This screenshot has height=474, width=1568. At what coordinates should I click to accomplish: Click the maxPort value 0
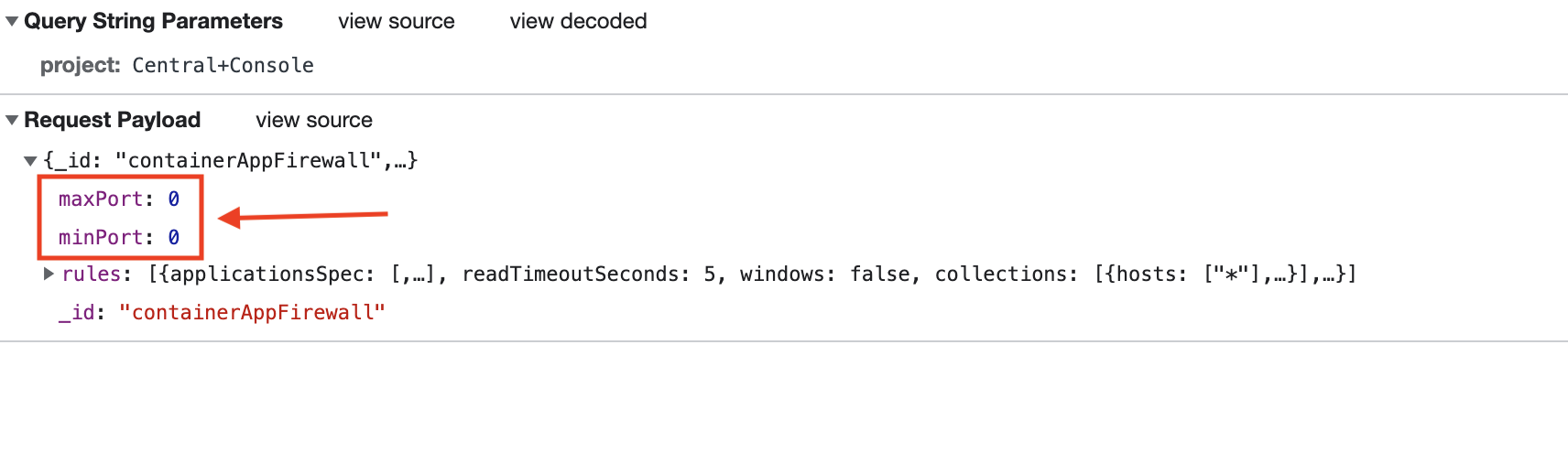click(x=173, y=199)
